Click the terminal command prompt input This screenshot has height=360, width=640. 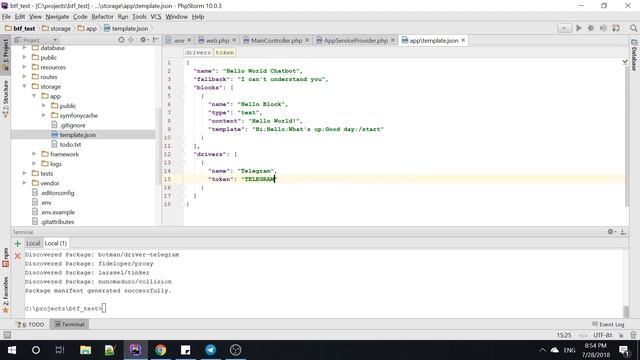tap(104, 308)
